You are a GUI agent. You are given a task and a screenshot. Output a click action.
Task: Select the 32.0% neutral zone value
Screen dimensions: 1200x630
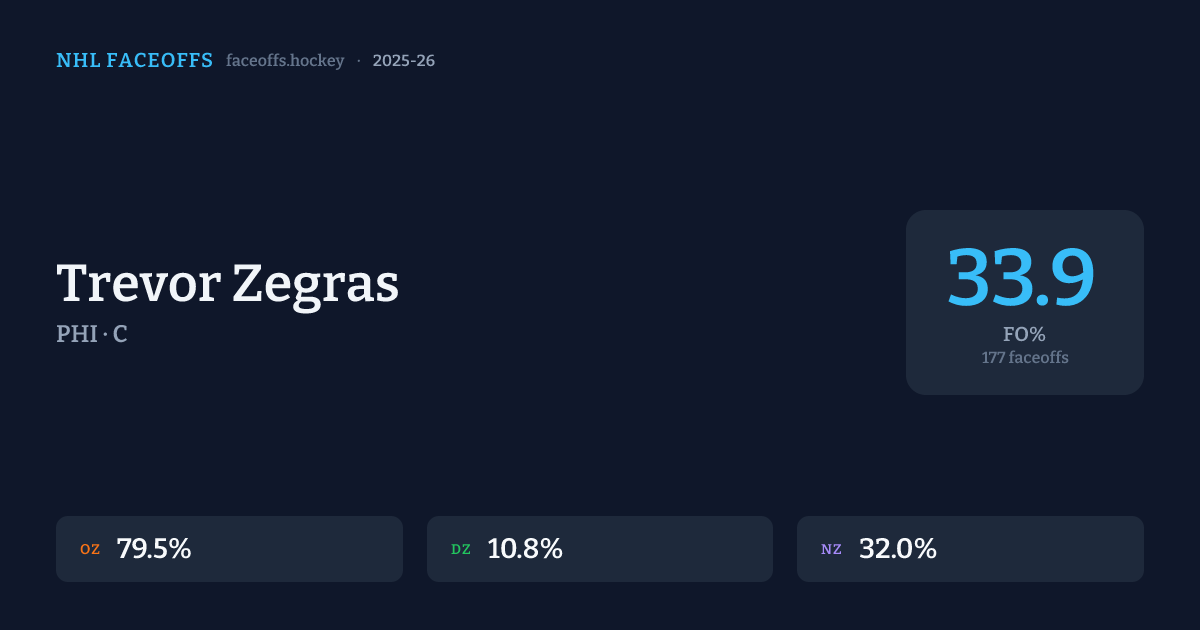pos(897,549)
